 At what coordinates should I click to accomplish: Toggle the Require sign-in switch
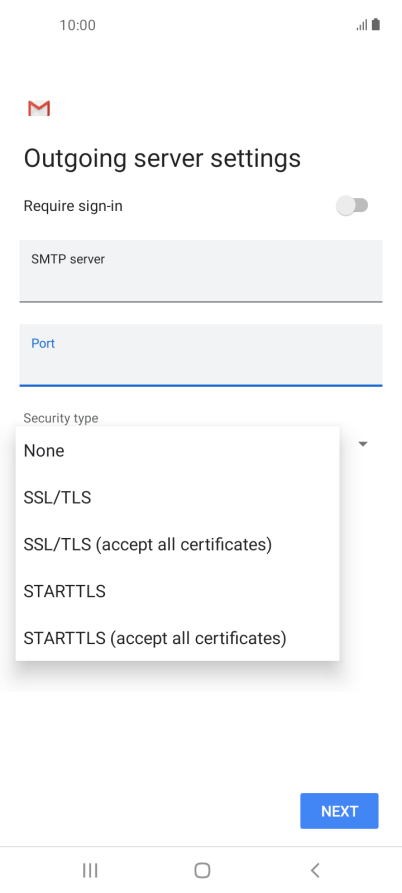pos(352,206)
